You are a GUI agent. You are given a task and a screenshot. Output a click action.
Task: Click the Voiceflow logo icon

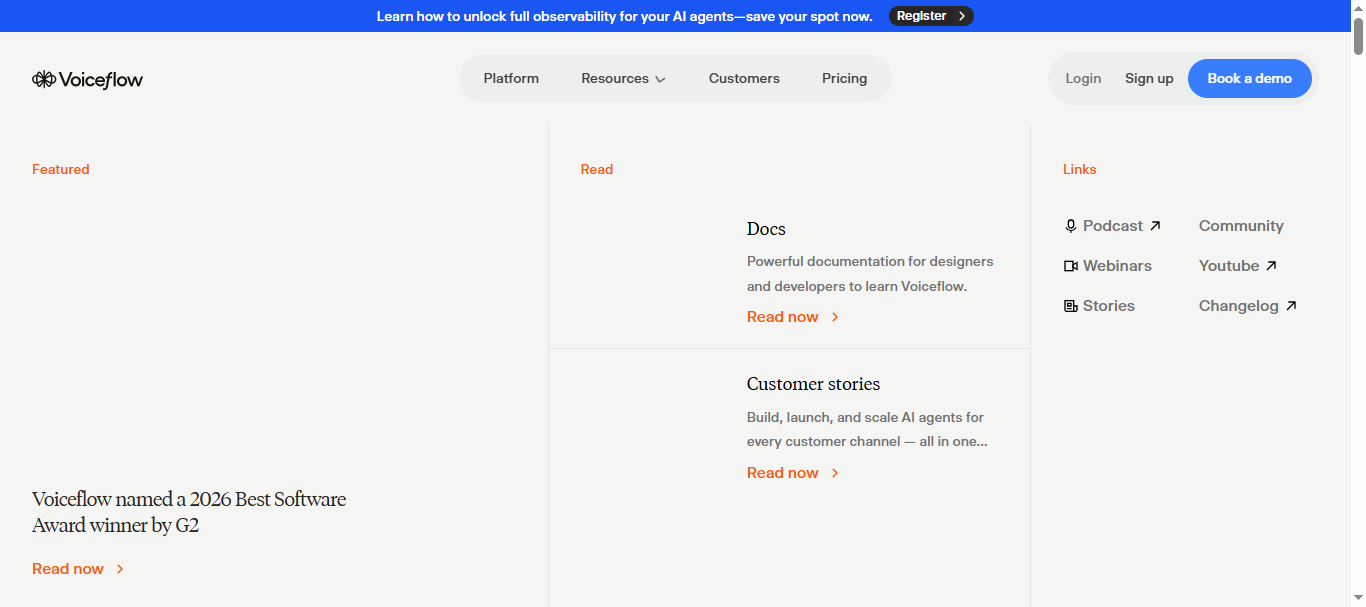44,80
